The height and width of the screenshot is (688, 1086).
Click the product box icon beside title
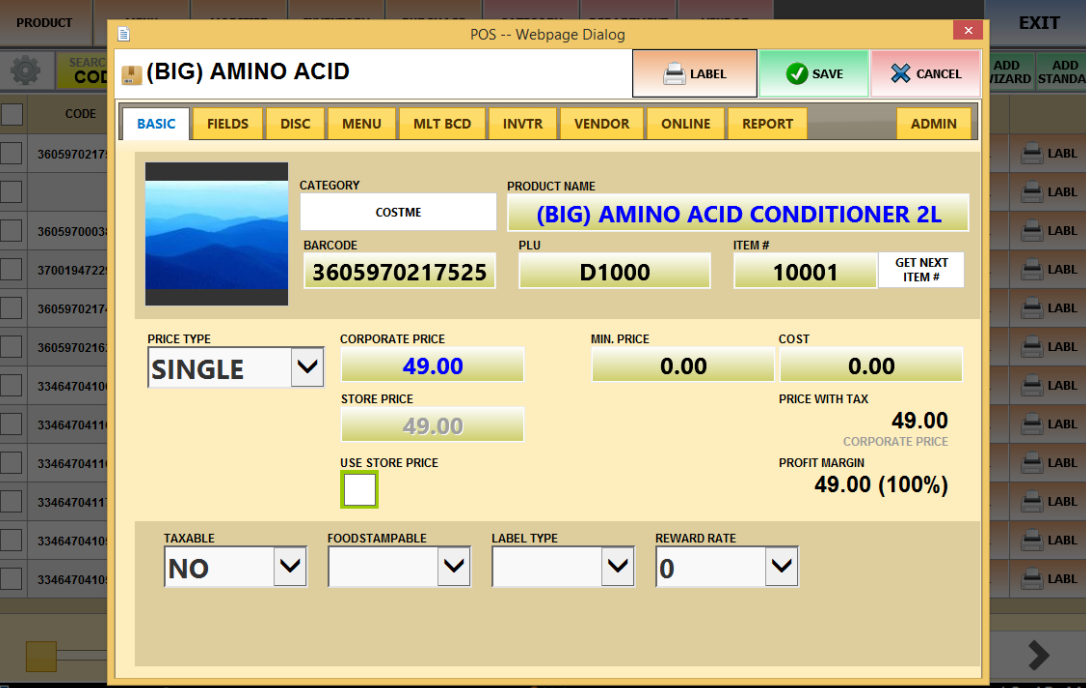pos(132,74)
